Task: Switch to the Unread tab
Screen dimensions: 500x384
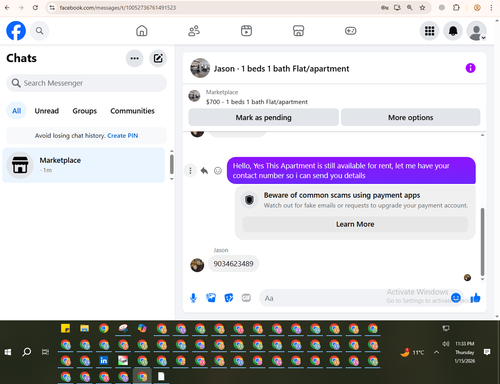Action: point(47,111)
